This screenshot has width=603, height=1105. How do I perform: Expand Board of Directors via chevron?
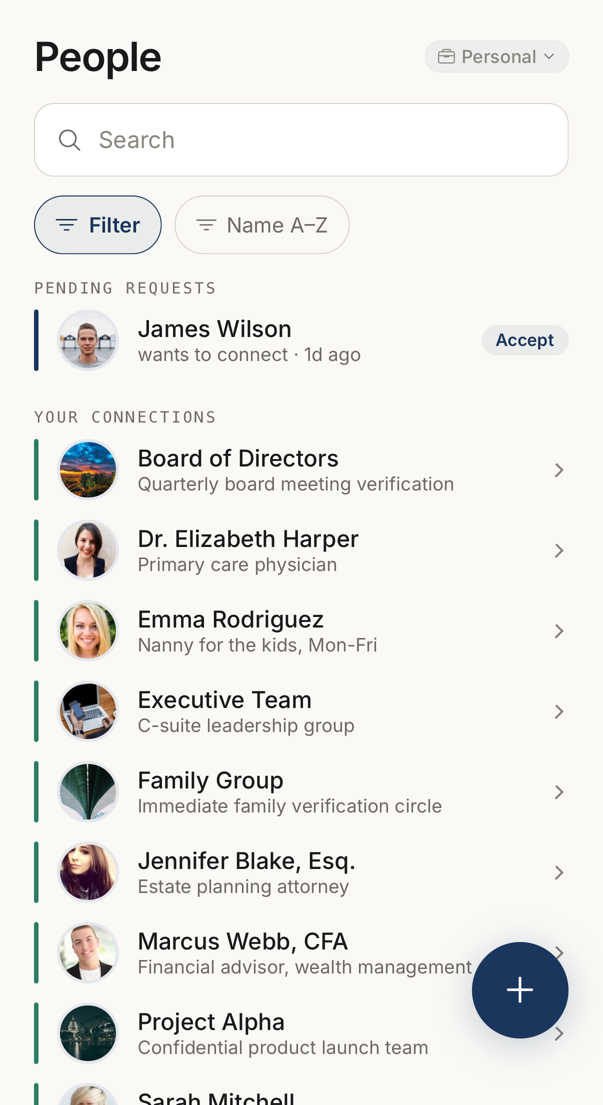tap(559, 470)
